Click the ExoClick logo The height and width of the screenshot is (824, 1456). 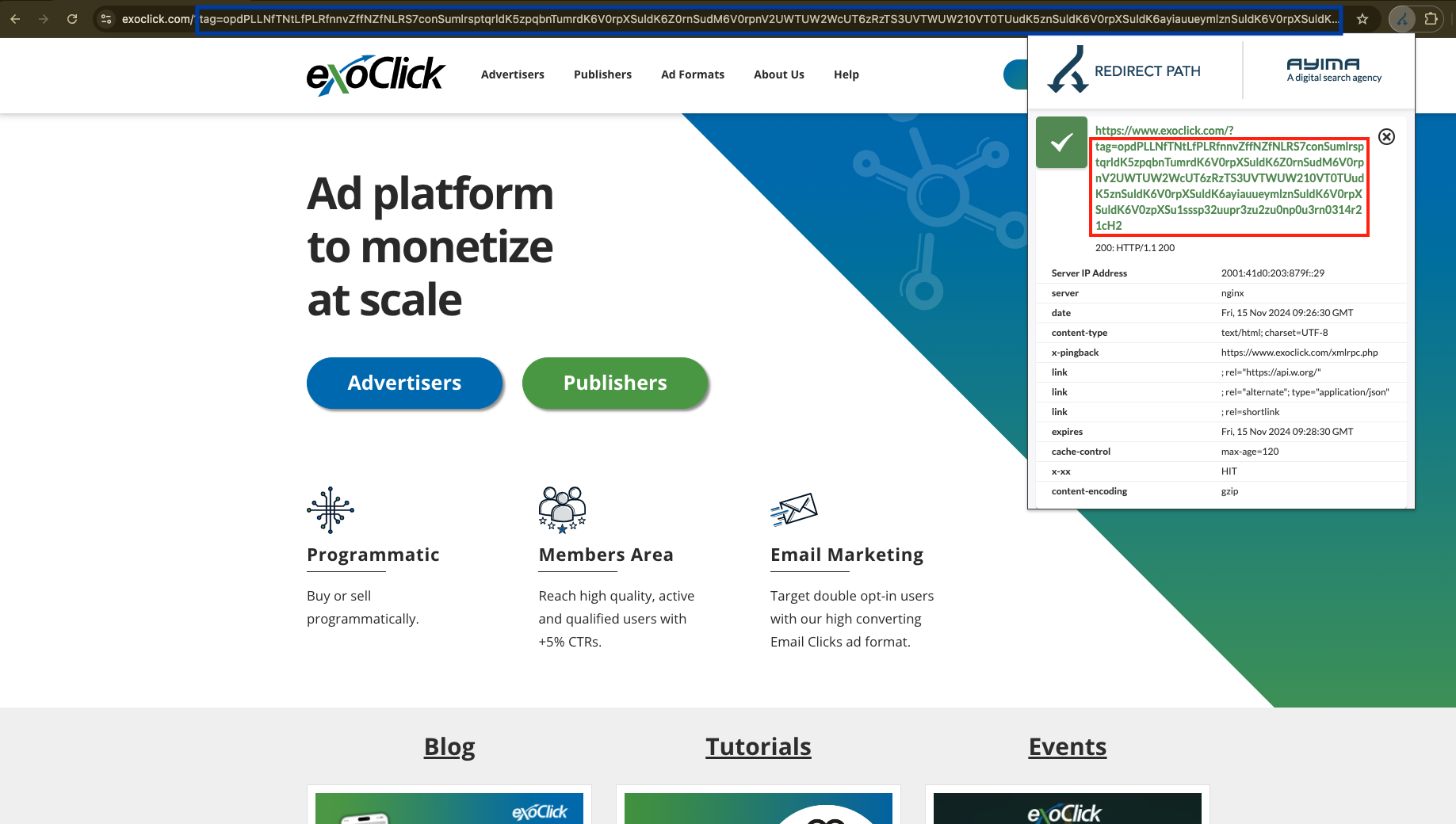coord(376,74)
